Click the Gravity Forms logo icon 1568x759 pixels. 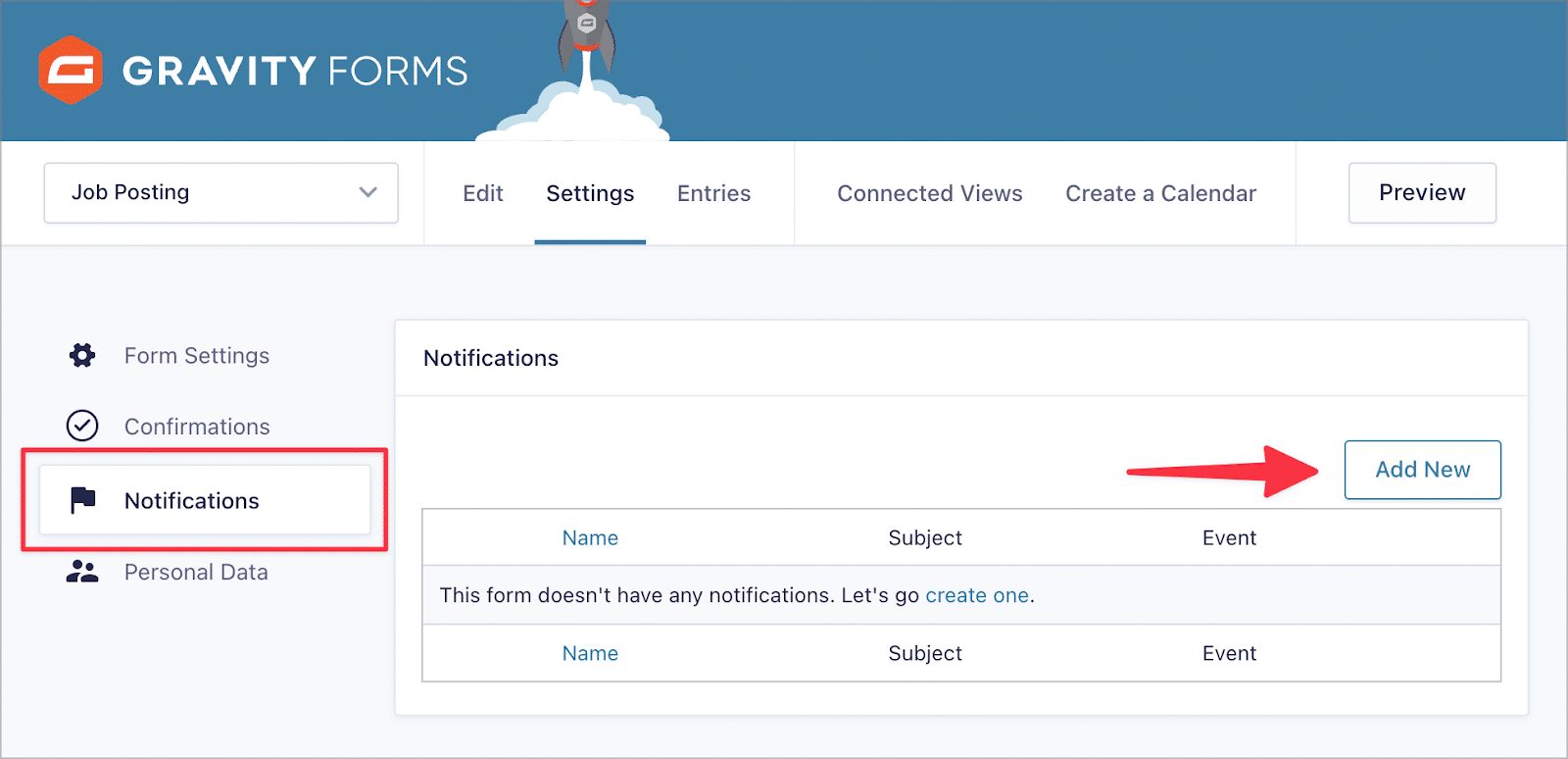71,70
